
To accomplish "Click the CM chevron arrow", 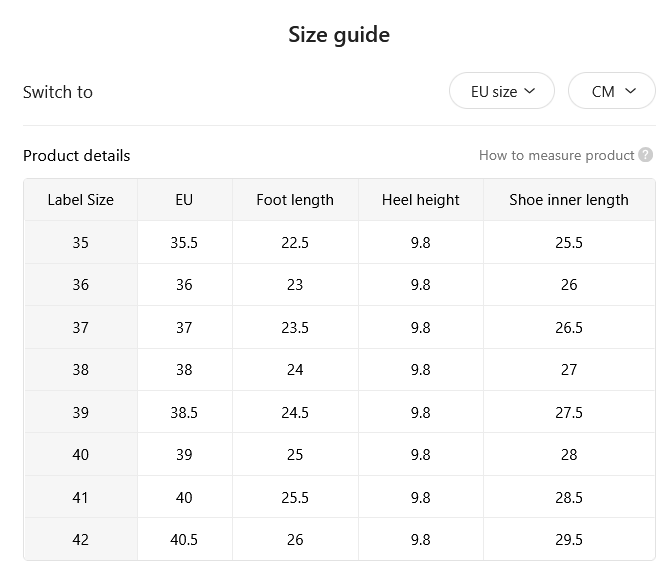I will pyautogui.click(x=630, y=91).
